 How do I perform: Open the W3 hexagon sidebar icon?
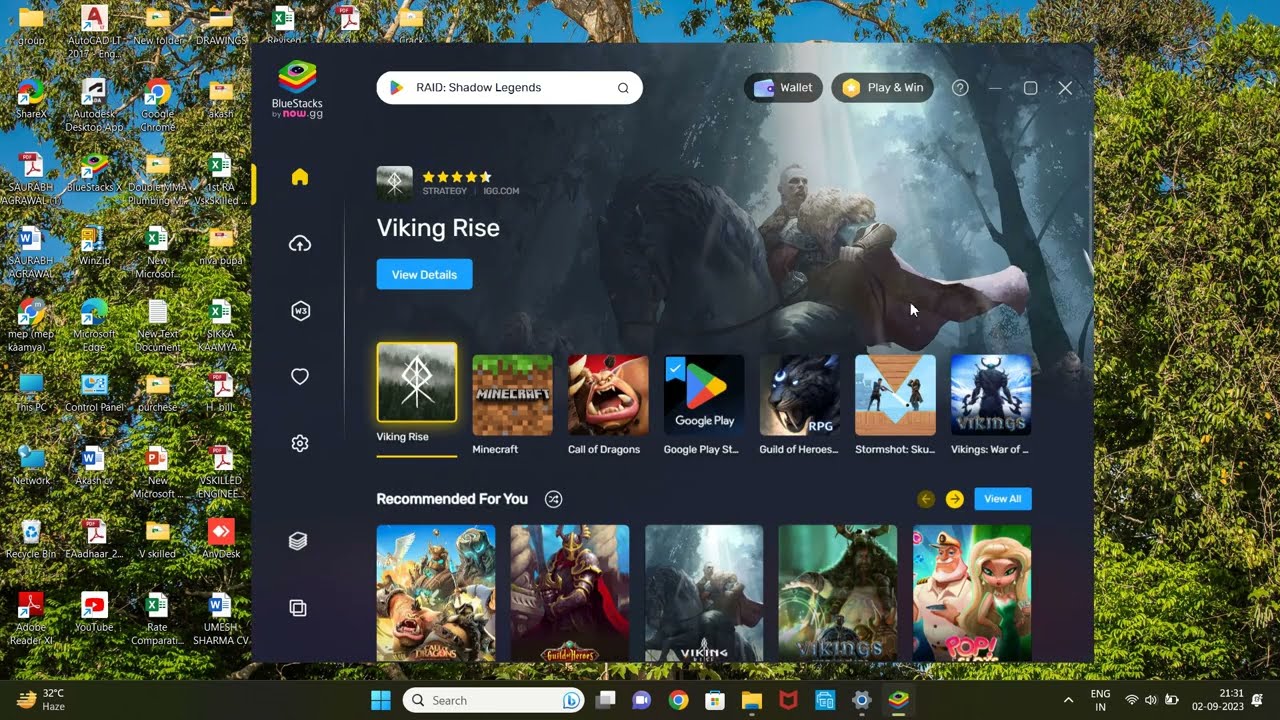coord(299,311)
